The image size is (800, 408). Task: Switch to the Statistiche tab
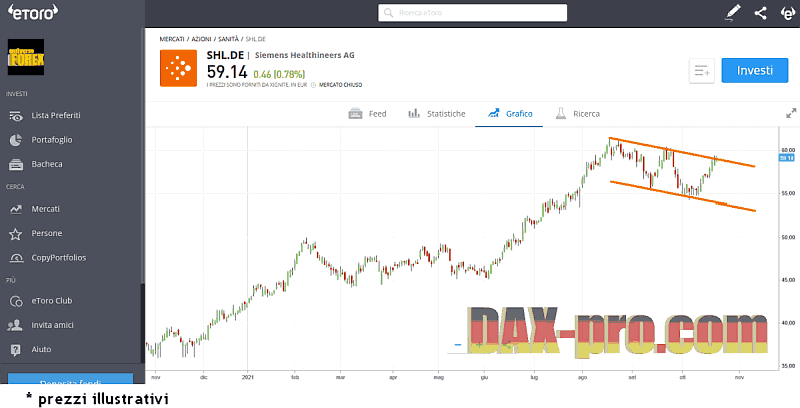point(437,114)
